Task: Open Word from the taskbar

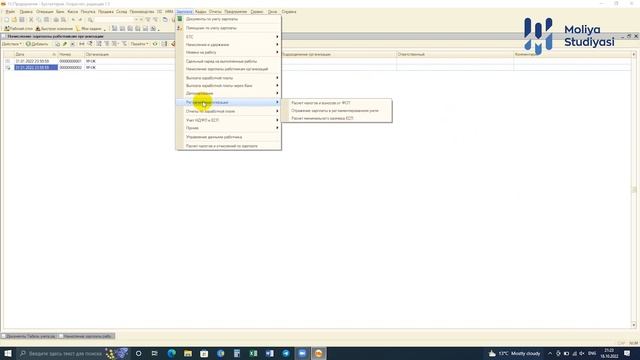Action: click(x=269, y=353)
